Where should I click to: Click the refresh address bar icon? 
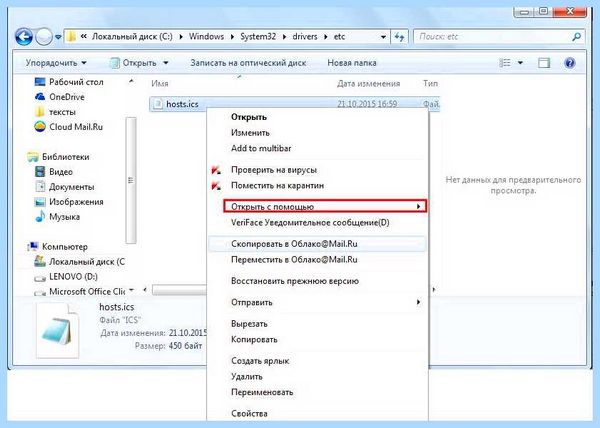pos(399,37)
